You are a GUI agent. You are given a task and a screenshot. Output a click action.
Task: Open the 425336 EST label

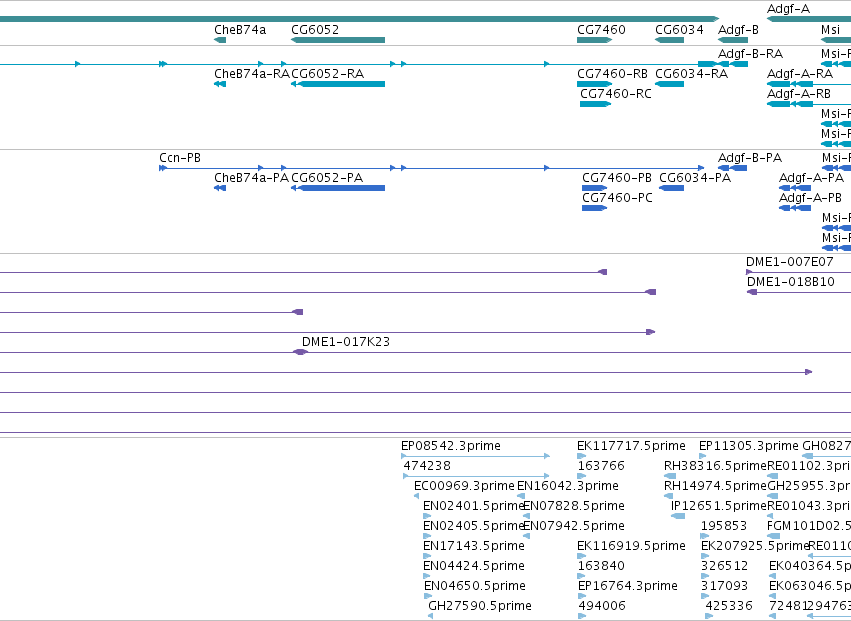click(x=729, y=606)
